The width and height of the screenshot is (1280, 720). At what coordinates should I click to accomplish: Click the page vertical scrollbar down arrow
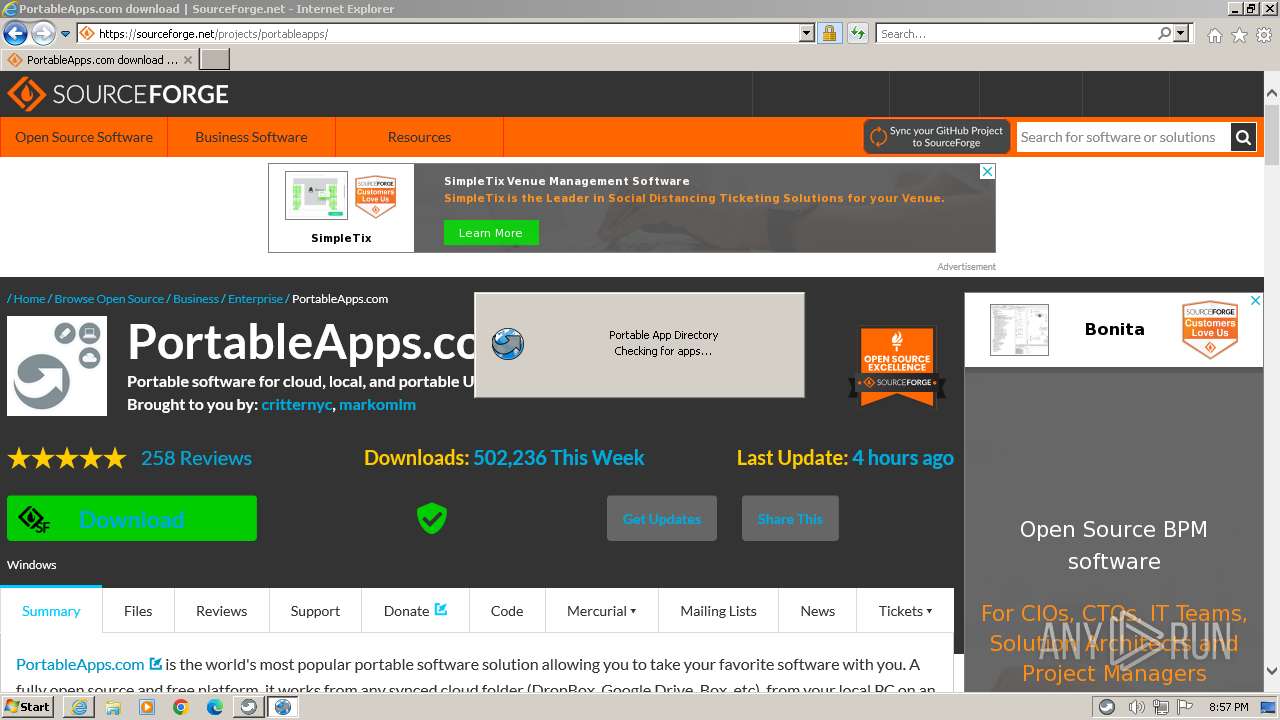1271,671
